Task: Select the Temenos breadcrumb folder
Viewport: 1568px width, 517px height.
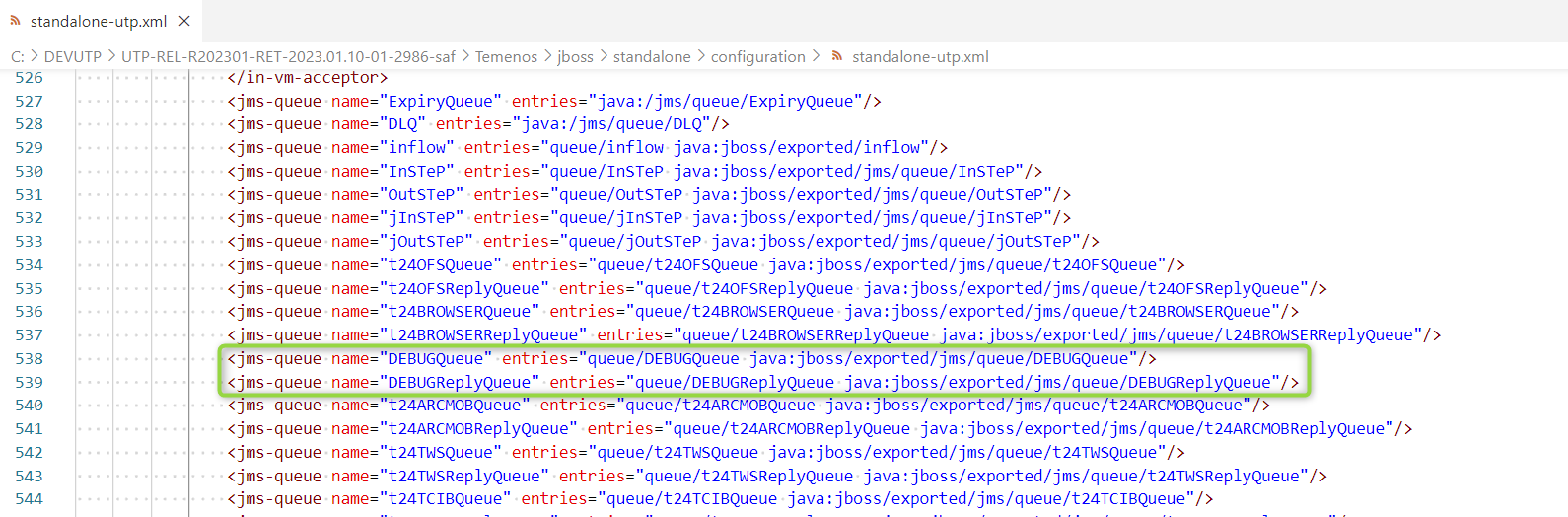Action: click(x=506, y=56)
